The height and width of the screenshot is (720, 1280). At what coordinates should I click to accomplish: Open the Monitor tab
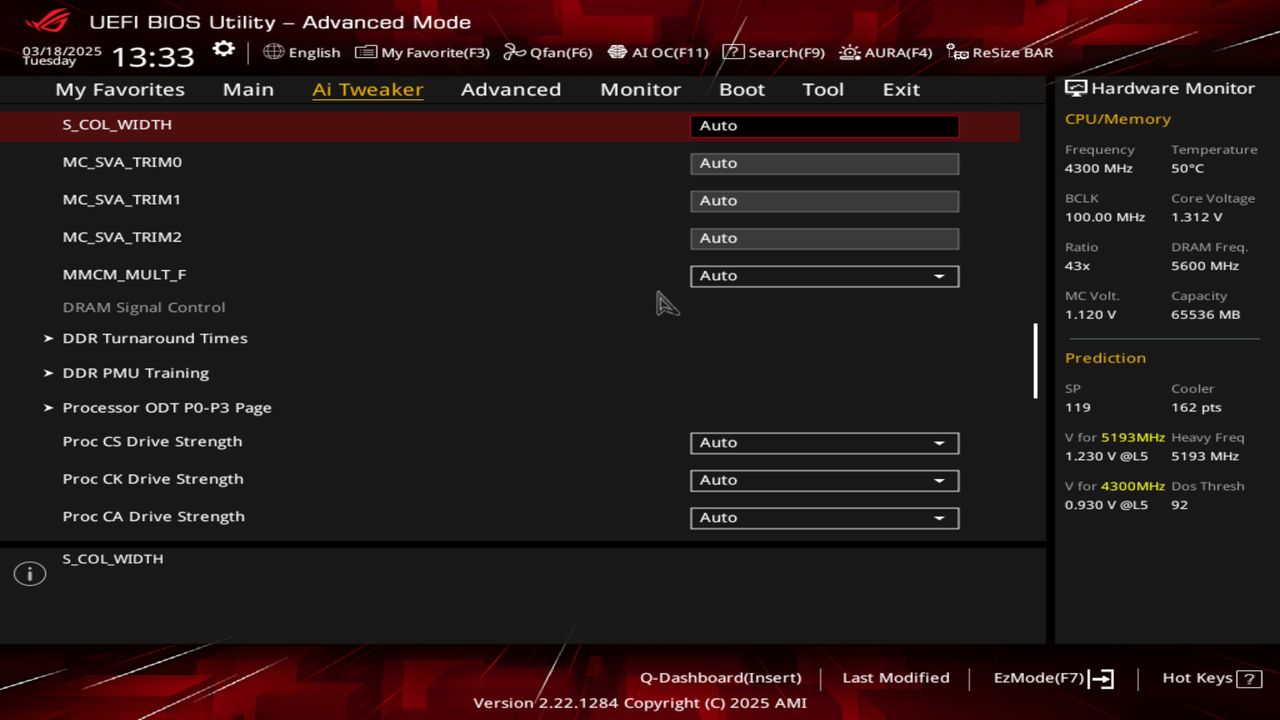640,89
